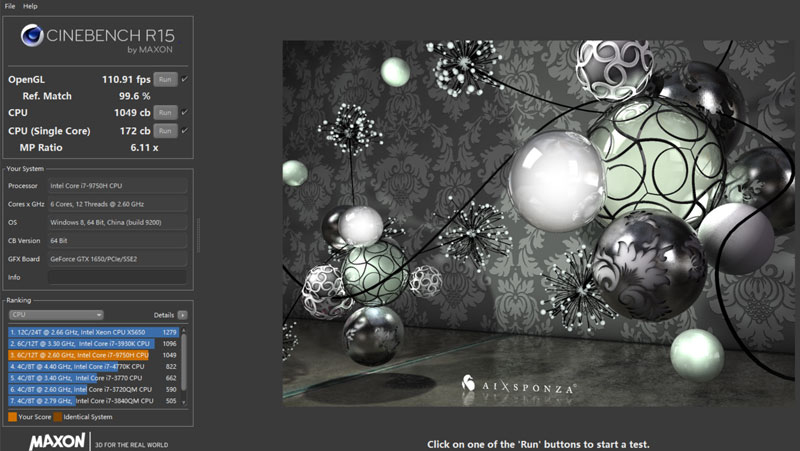800x451 pixels.
Task: Run the CPU benchmark test
Action: tap(165, 113)
